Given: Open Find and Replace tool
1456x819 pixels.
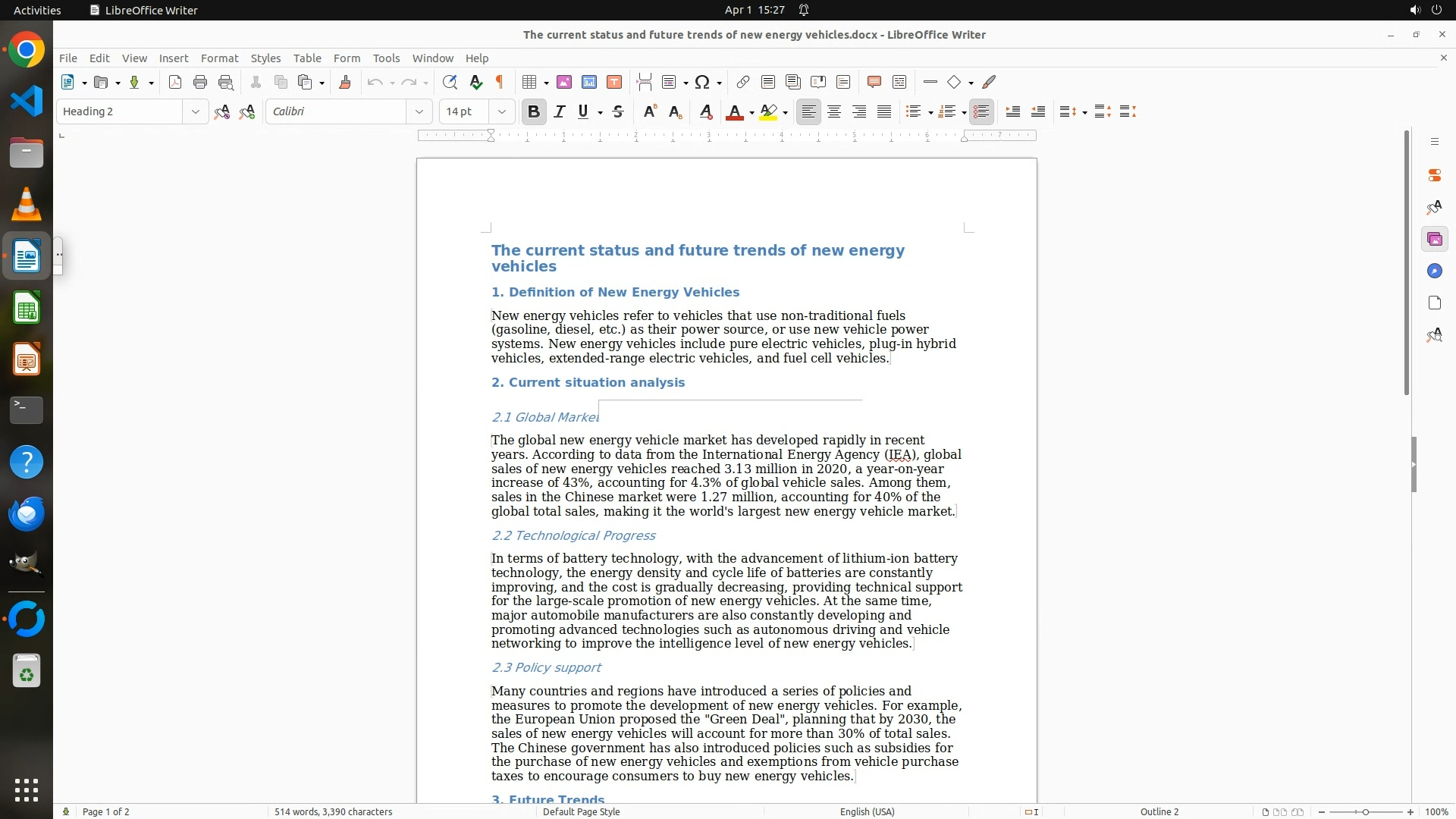Looking at the screenshot, I should coord(450,83).
